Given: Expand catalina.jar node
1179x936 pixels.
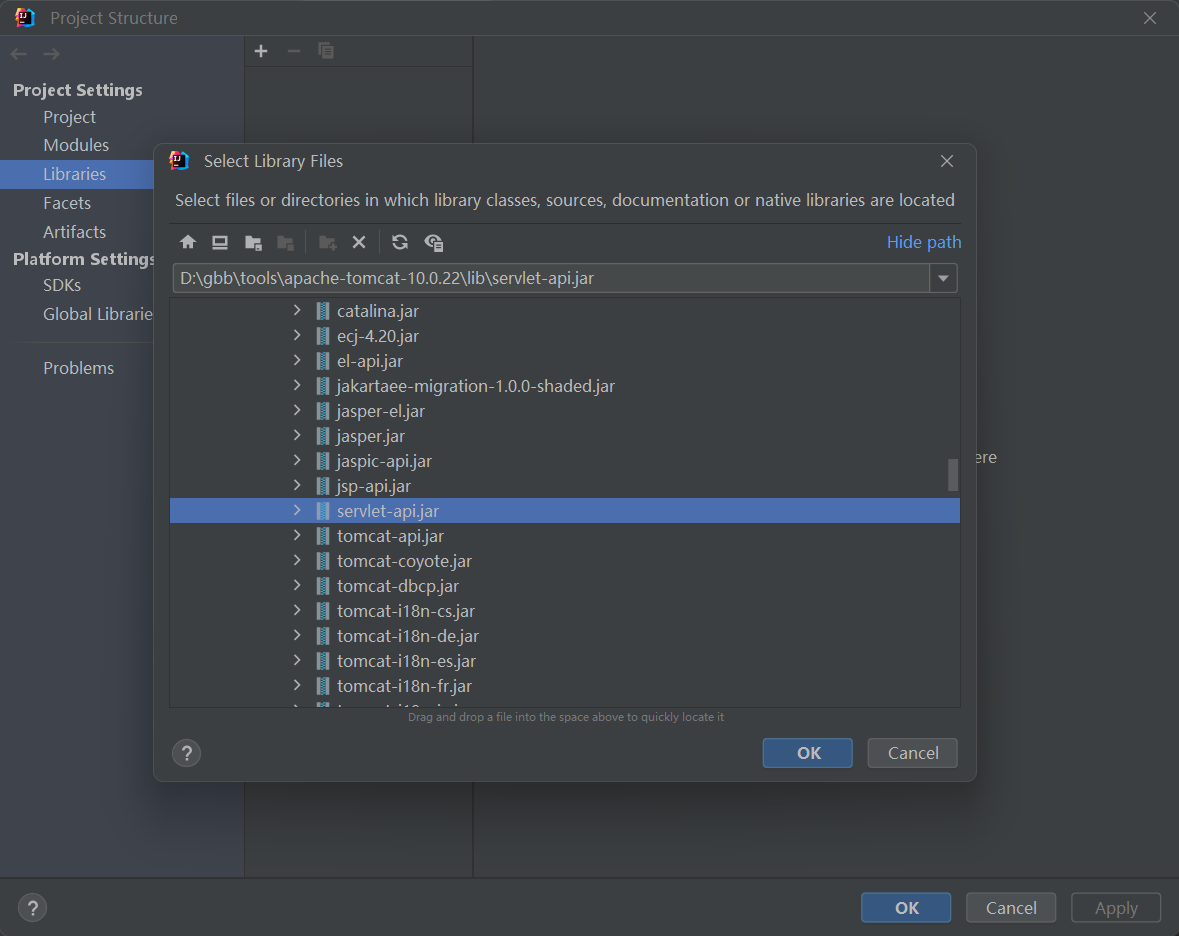Looking at the screenshot, I should [297, 310].
